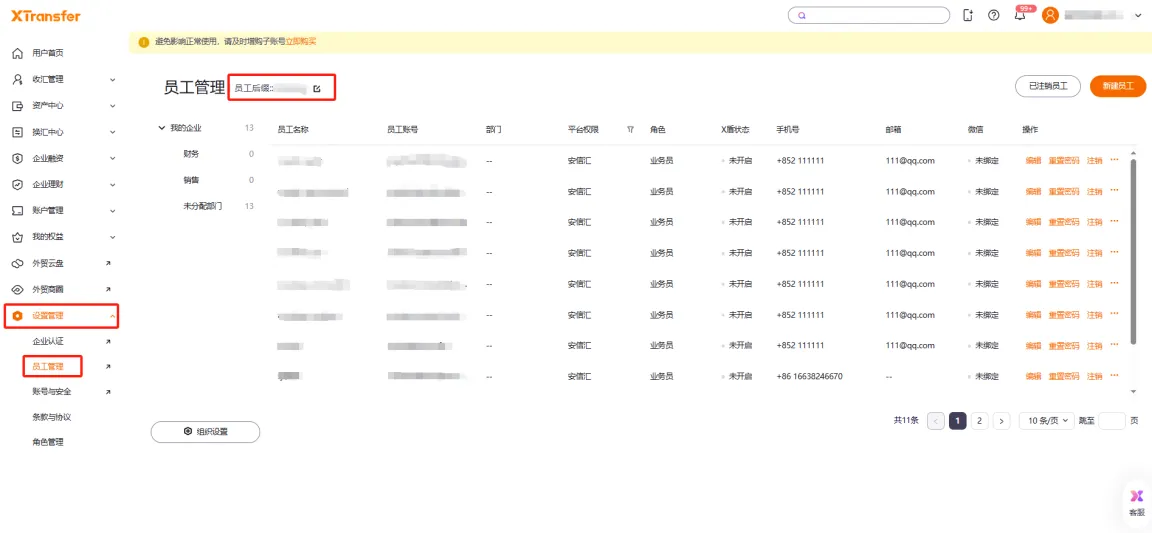Open the account dropdown arrow beside the username
The image size is (1152, 533).
coord(1138,16)
